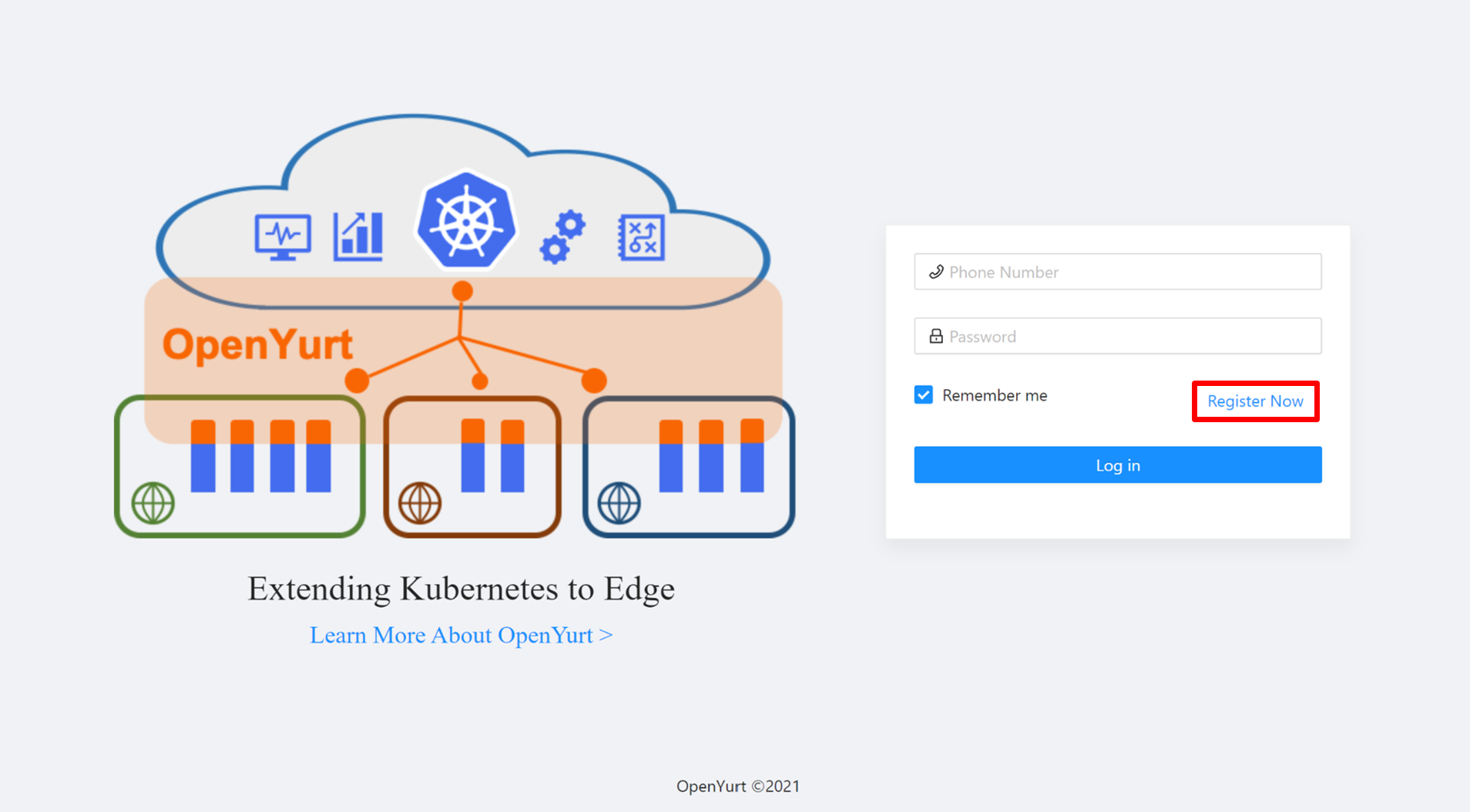Image resolution: width=1470 pixels, height=812 pixels.
Task: Click the Kubernetes helm wheel logo
Action: [x=466, y=221]
